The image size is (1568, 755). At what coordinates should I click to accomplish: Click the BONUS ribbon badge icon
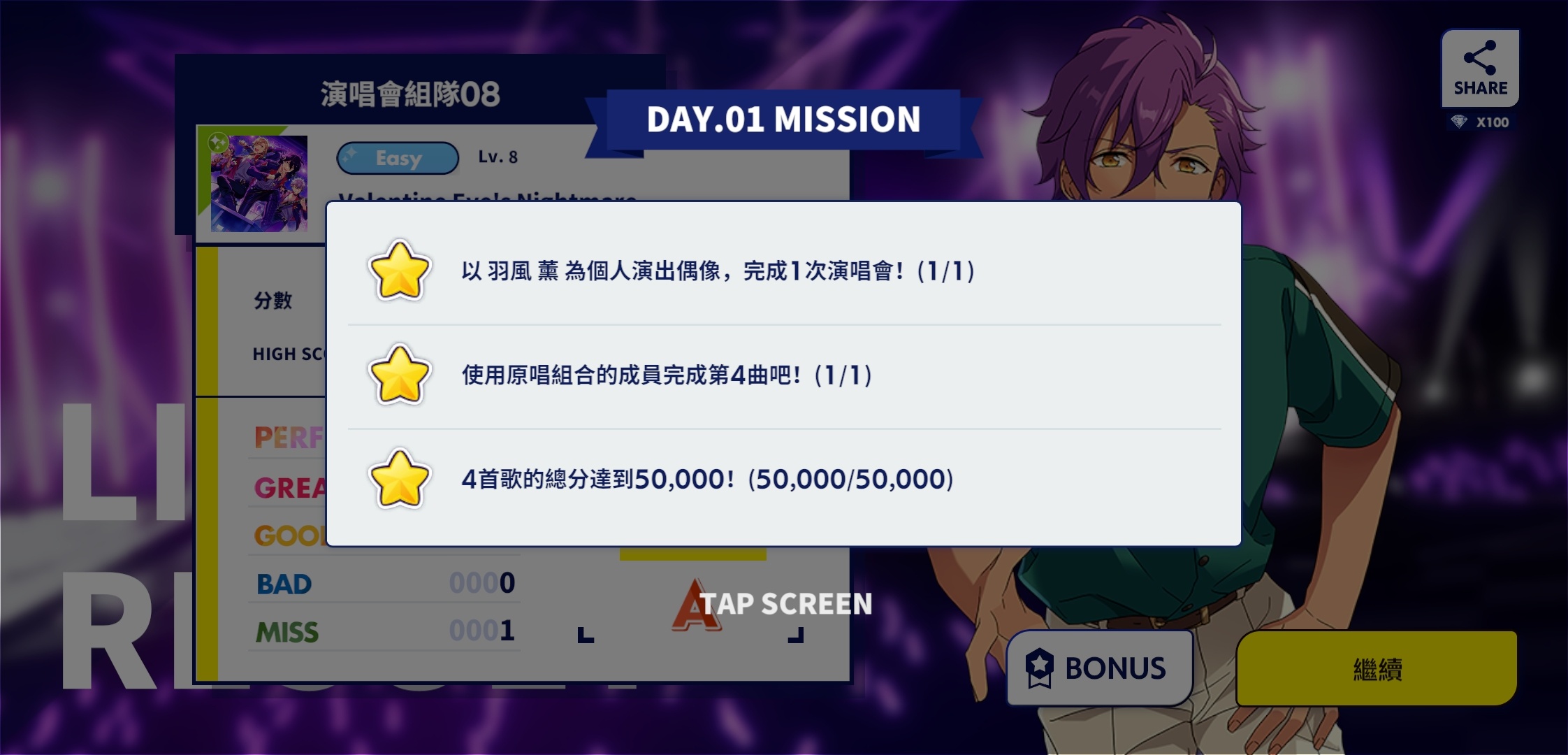coord(1039,668)
